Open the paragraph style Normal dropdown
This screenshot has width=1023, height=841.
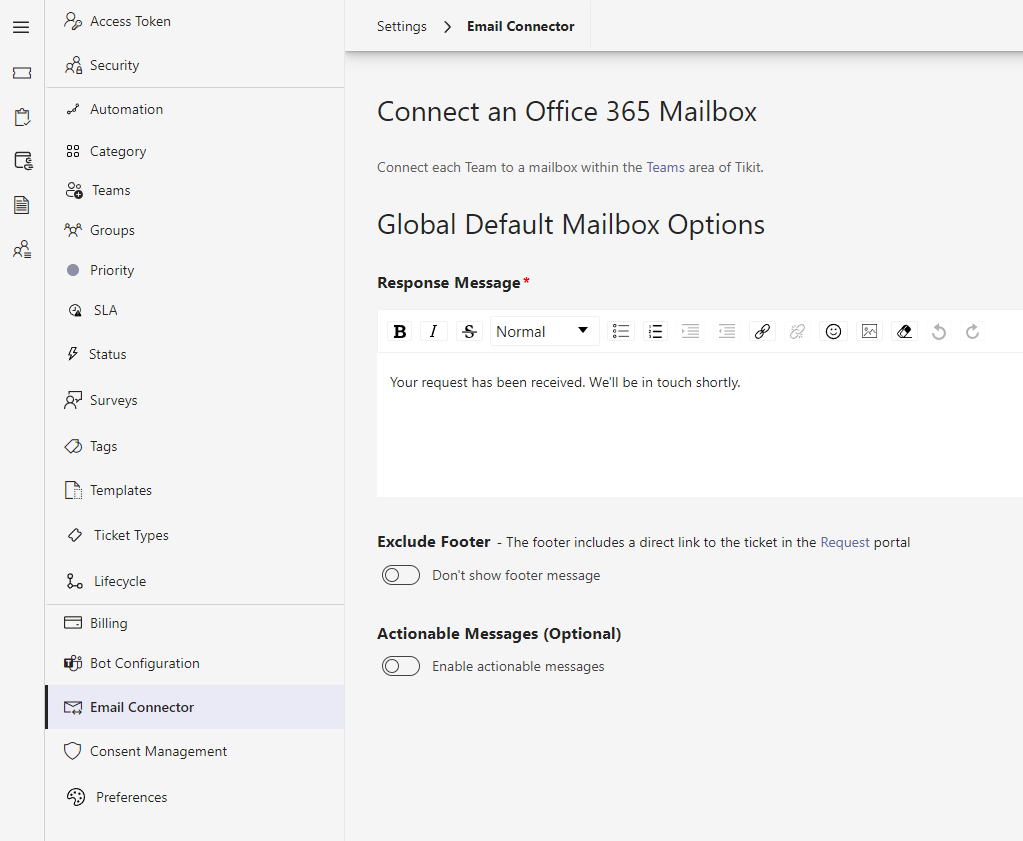click(x=544, y=331)
